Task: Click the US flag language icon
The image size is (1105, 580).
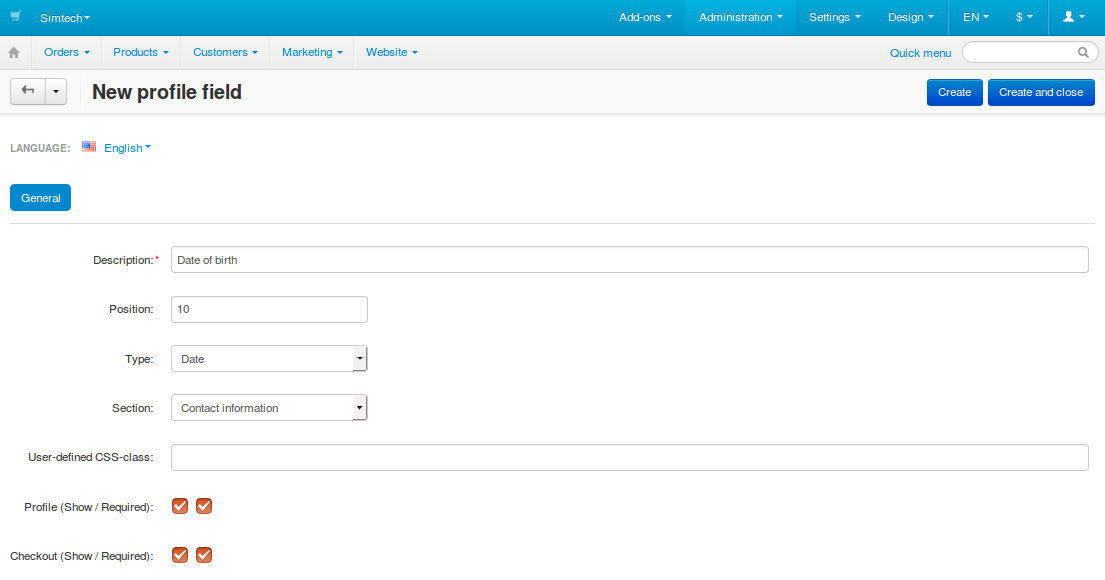Action: coord(89,147)
